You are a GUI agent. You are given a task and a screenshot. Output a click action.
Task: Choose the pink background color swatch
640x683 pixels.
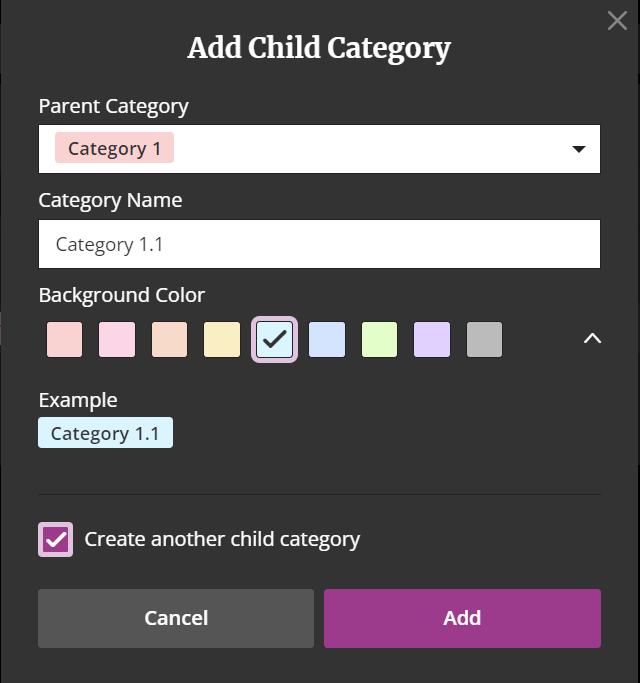(117, 339)
